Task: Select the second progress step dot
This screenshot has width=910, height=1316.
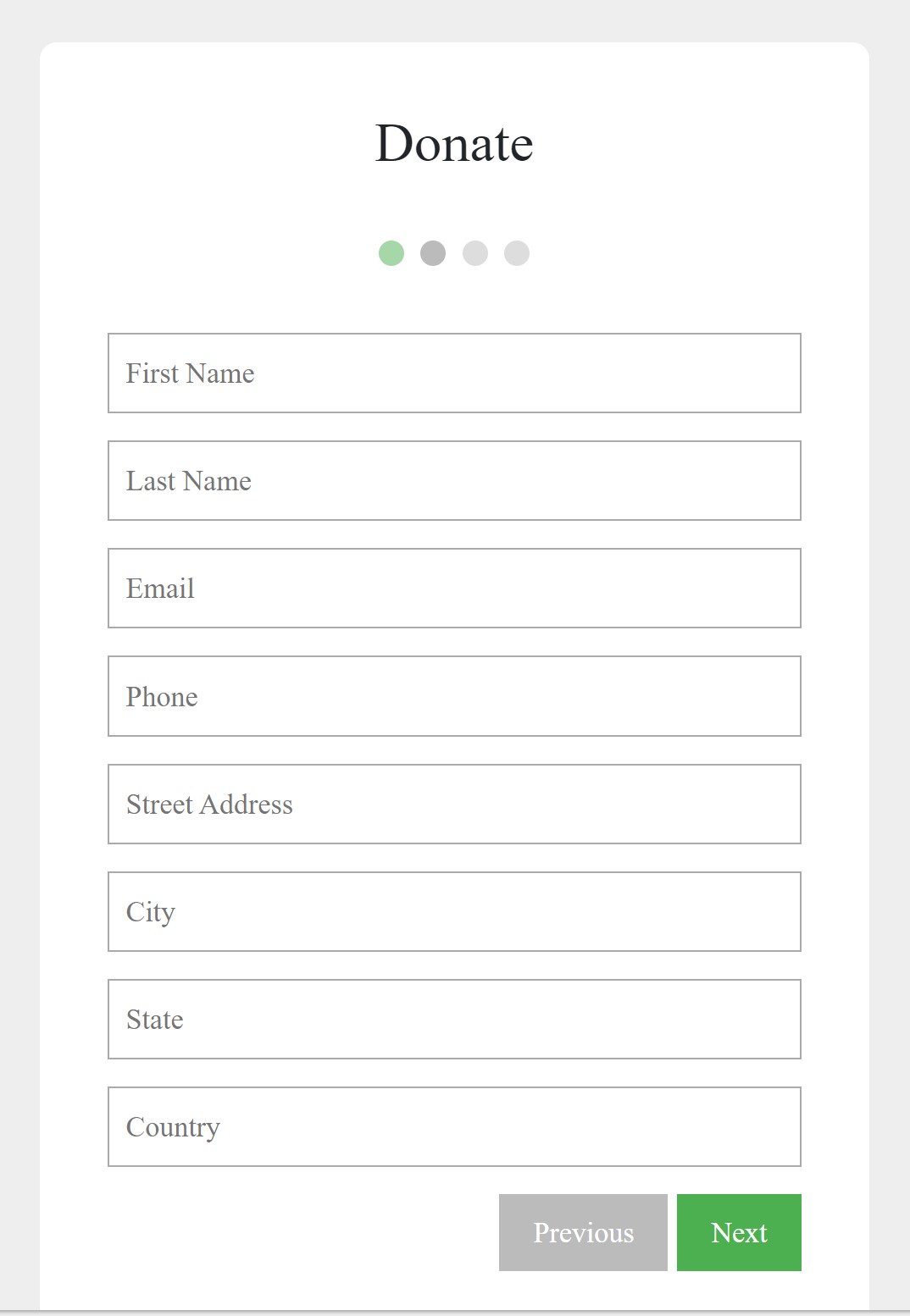Action: [x=434, y=253]
